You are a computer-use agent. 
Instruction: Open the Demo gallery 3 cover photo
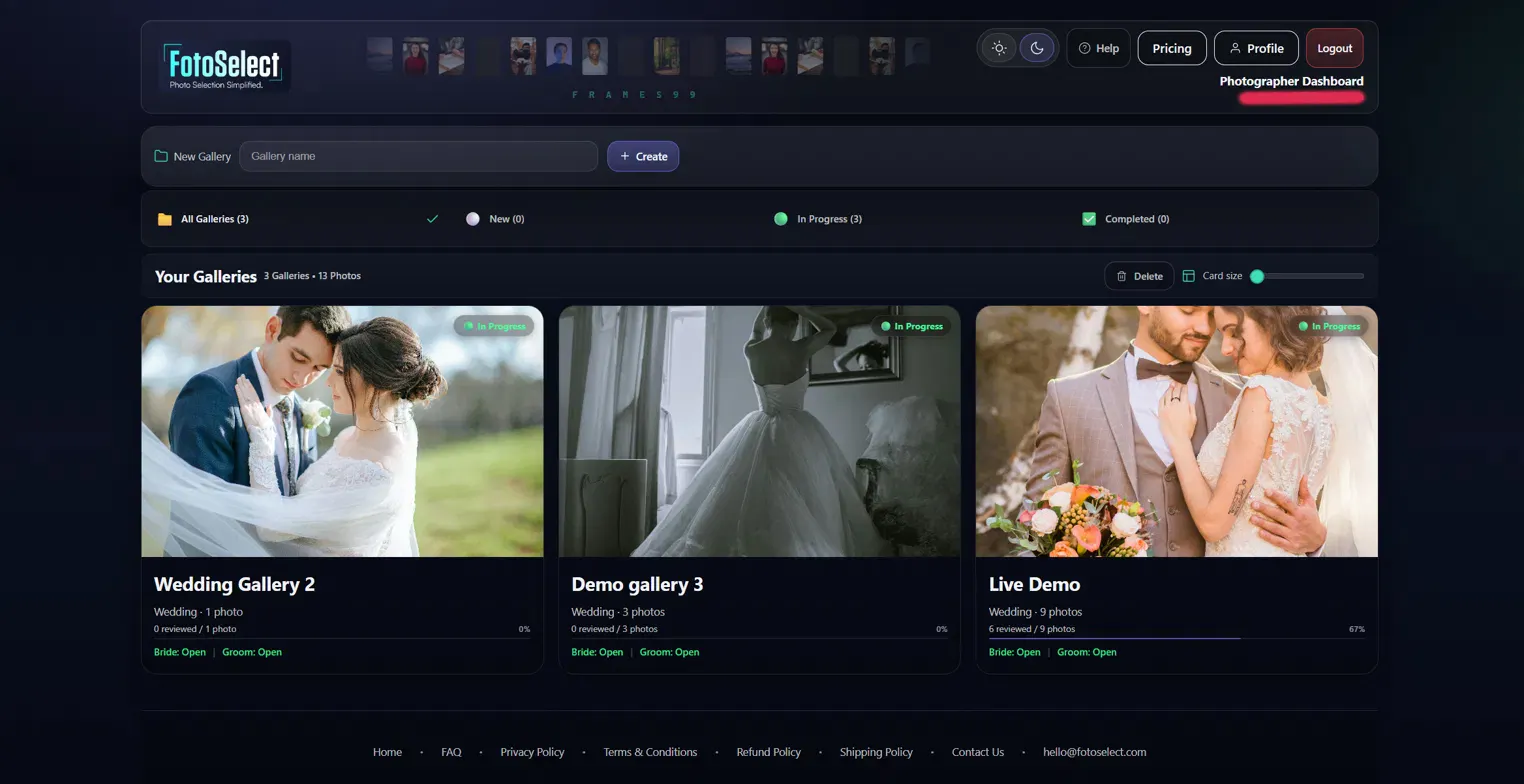tap(759, 431)
